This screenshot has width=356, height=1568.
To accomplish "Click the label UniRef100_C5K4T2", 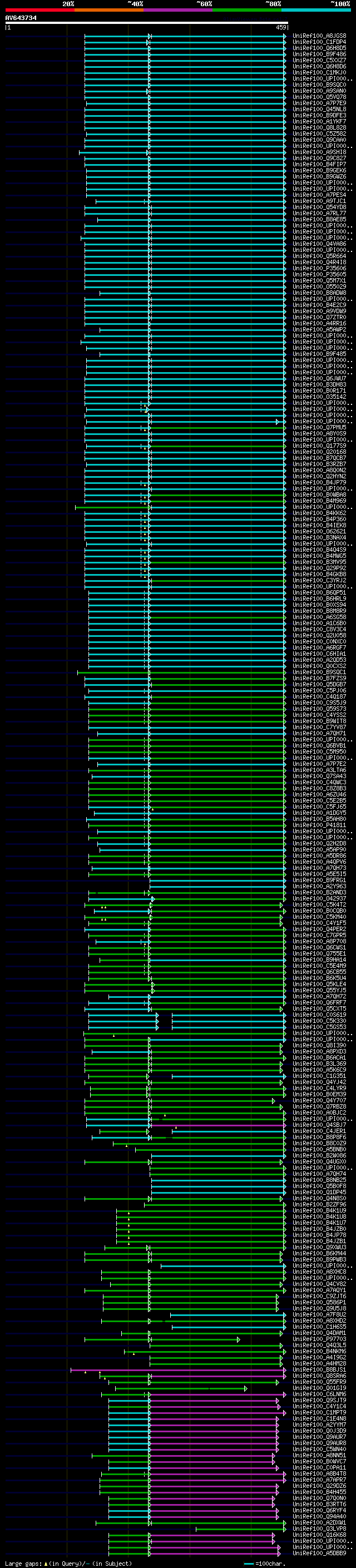I will pos(319,904).
